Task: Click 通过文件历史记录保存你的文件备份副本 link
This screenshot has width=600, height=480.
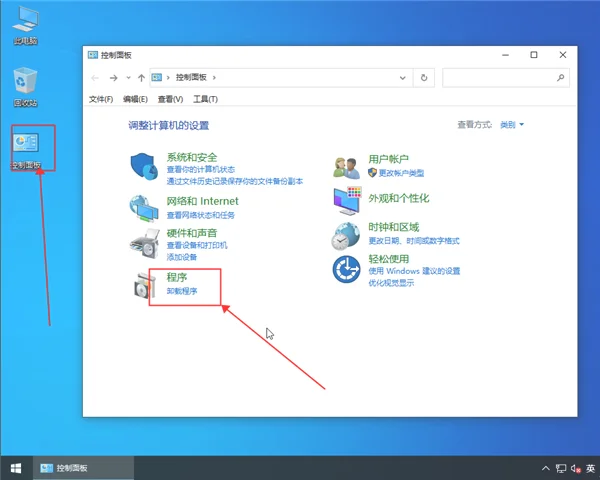Action: (235, 181)
